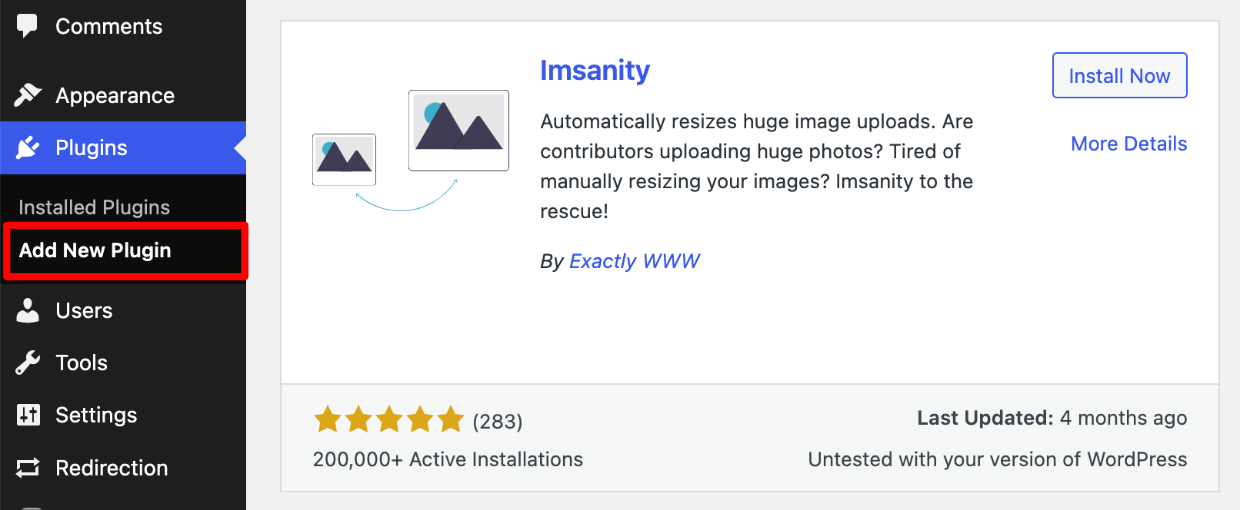
Task: Select Add New Plugin in sidebar
Action: pos(95,250)
